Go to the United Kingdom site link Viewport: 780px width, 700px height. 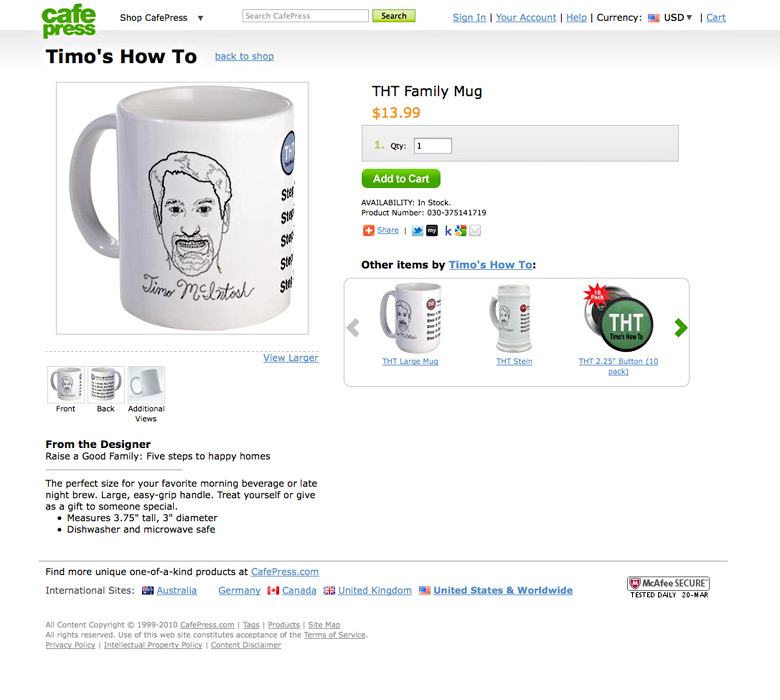coord(375,591)
